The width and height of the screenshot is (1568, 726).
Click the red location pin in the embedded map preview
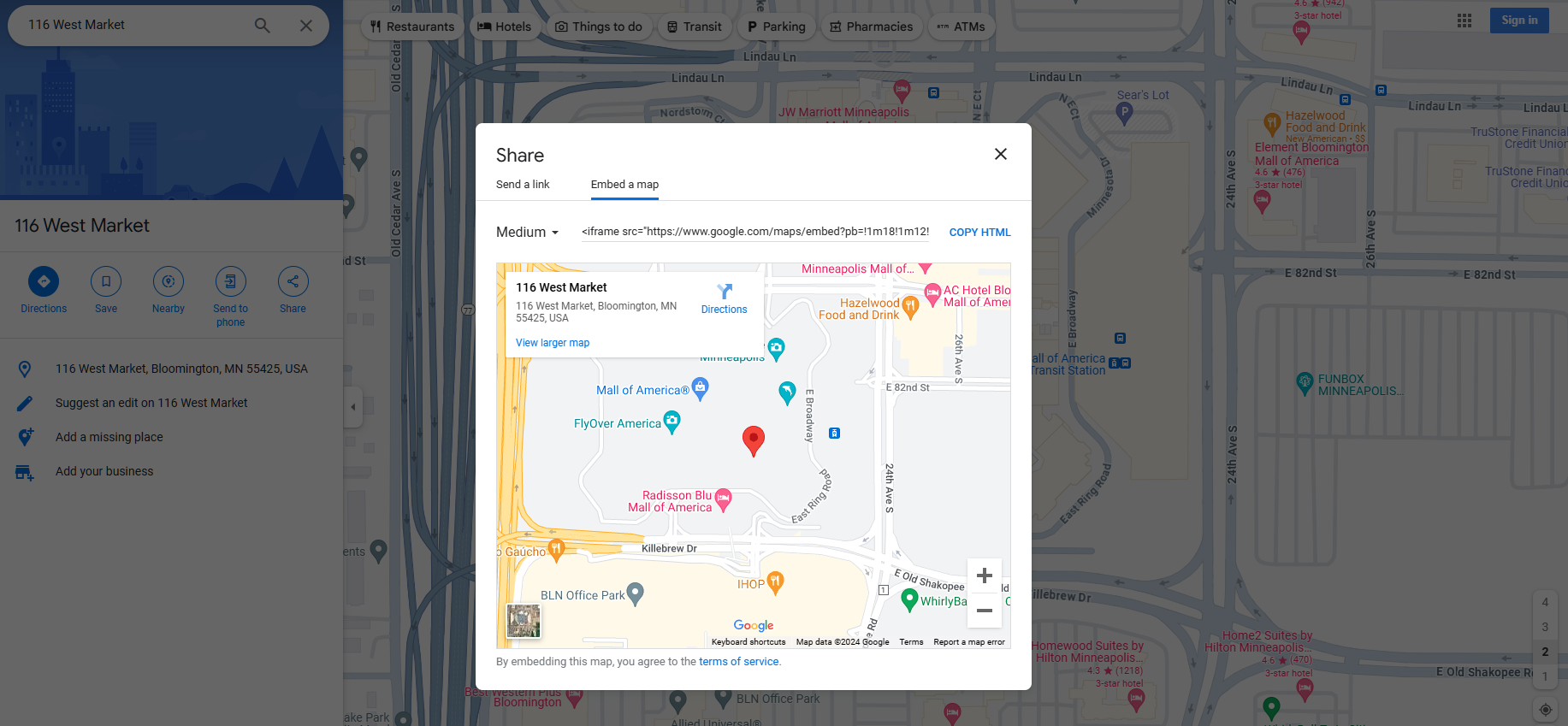tap(753, 440)
